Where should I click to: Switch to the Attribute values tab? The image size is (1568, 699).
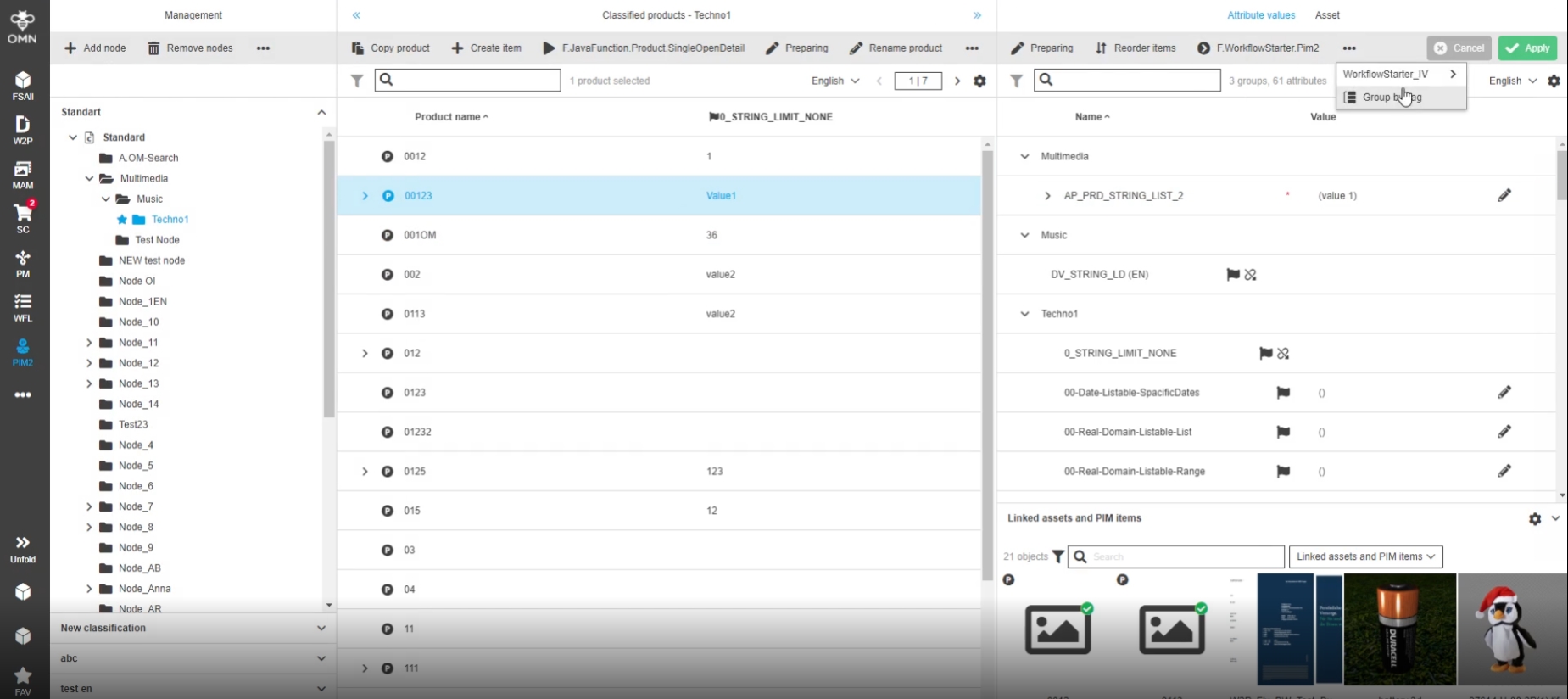1261,15
